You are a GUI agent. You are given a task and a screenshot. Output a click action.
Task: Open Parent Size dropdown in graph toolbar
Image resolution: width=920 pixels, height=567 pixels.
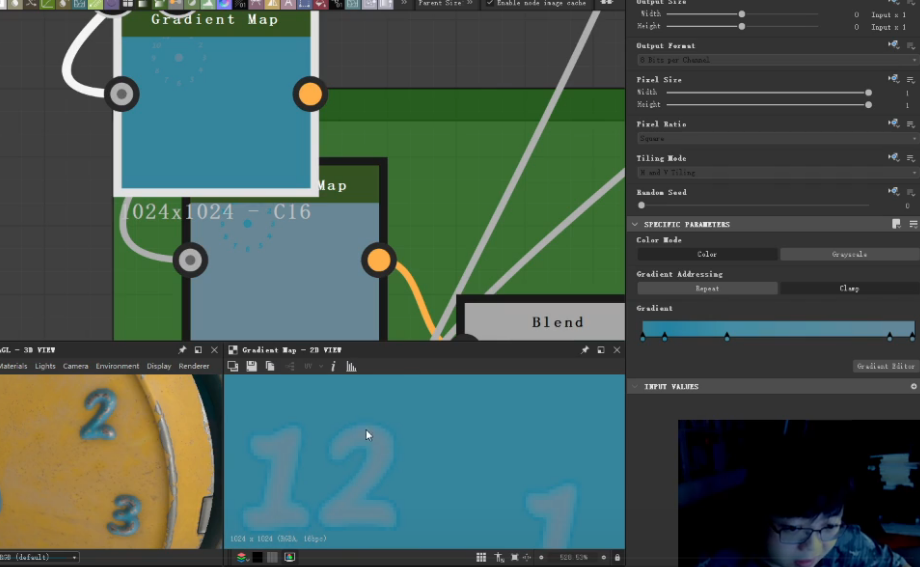(x=445, y=3)
